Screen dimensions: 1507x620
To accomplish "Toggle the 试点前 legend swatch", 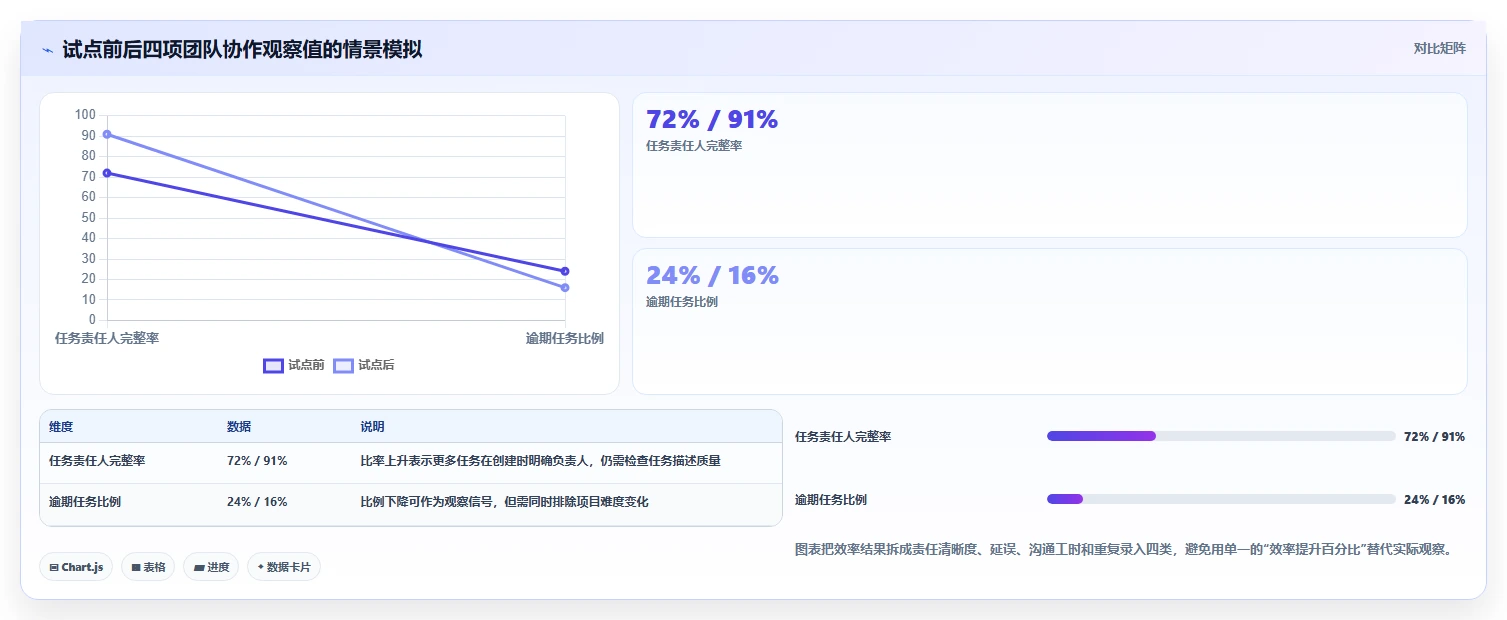I will pos(273,365).
